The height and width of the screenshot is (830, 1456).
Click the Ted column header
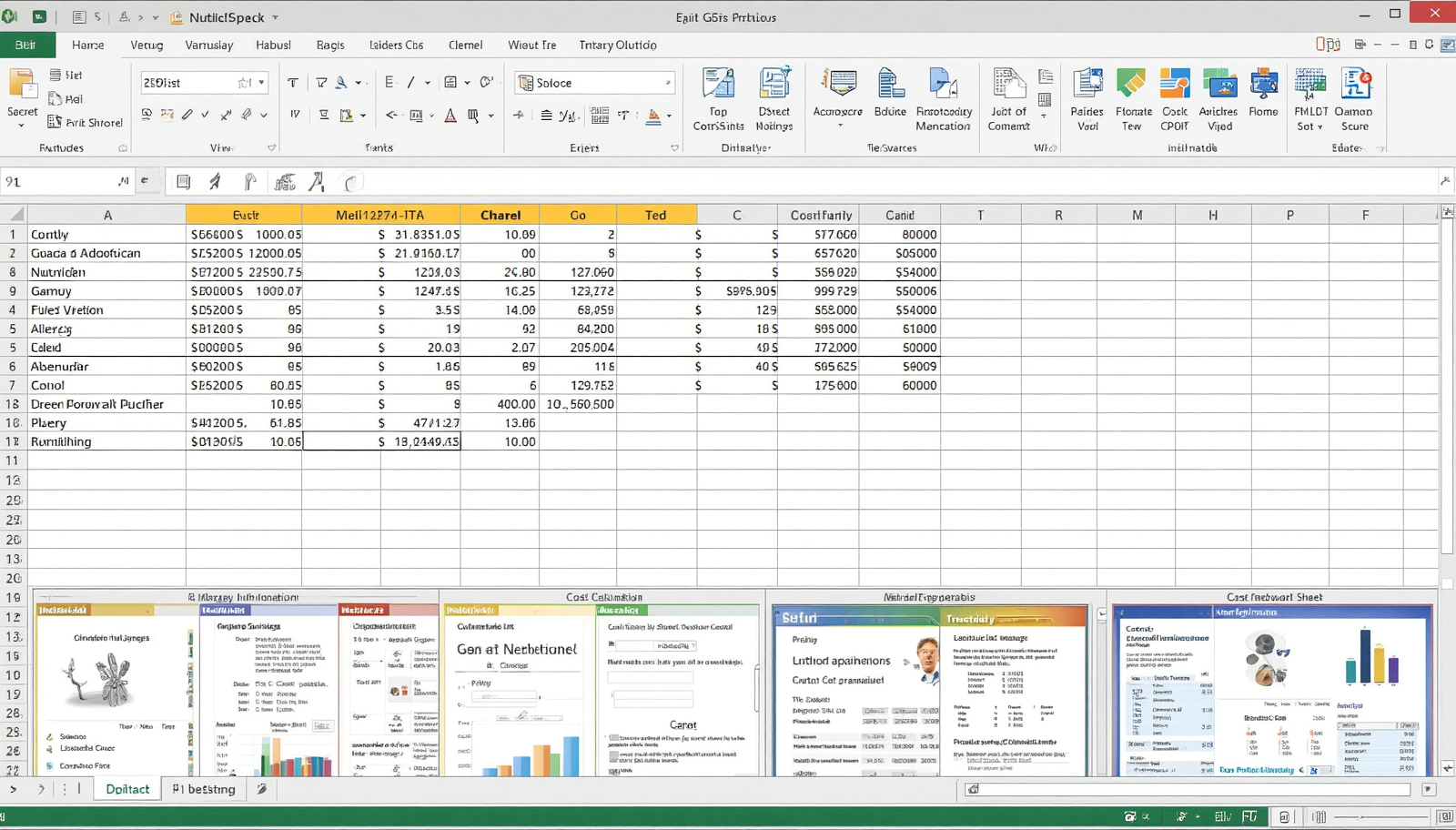click(x=656, y=215)
